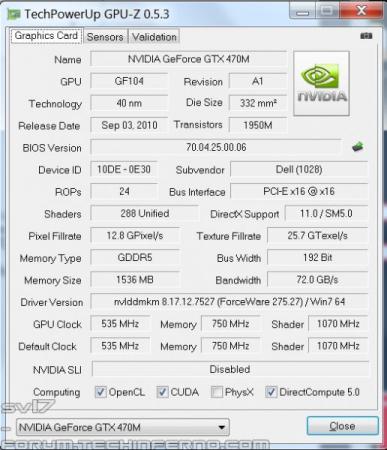Click the Name field showing GTX 470M

point(189,59)
